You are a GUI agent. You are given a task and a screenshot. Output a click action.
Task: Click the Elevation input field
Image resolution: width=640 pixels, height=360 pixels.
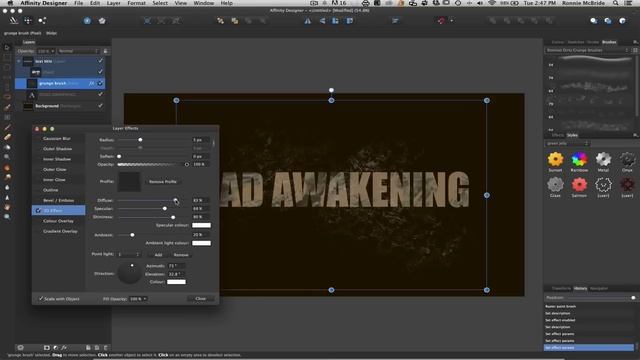point(176,274)
